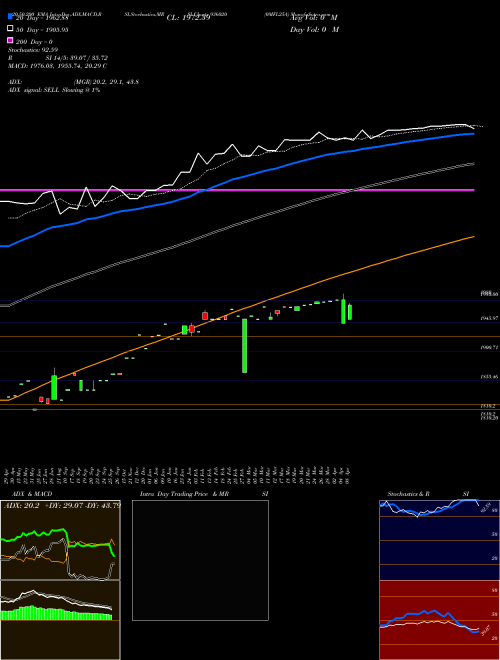
Task: Open the red RSI subchart
Action: 439,620
